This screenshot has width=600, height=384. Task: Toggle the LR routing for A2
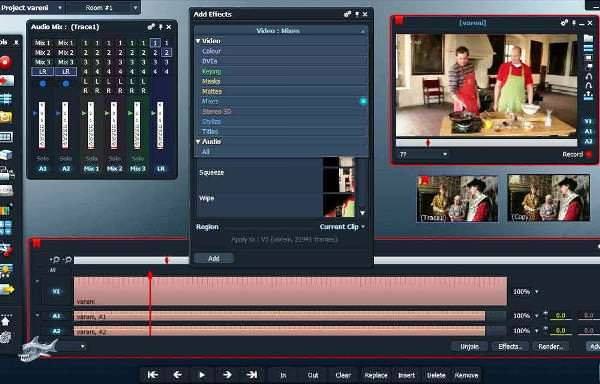66,72
